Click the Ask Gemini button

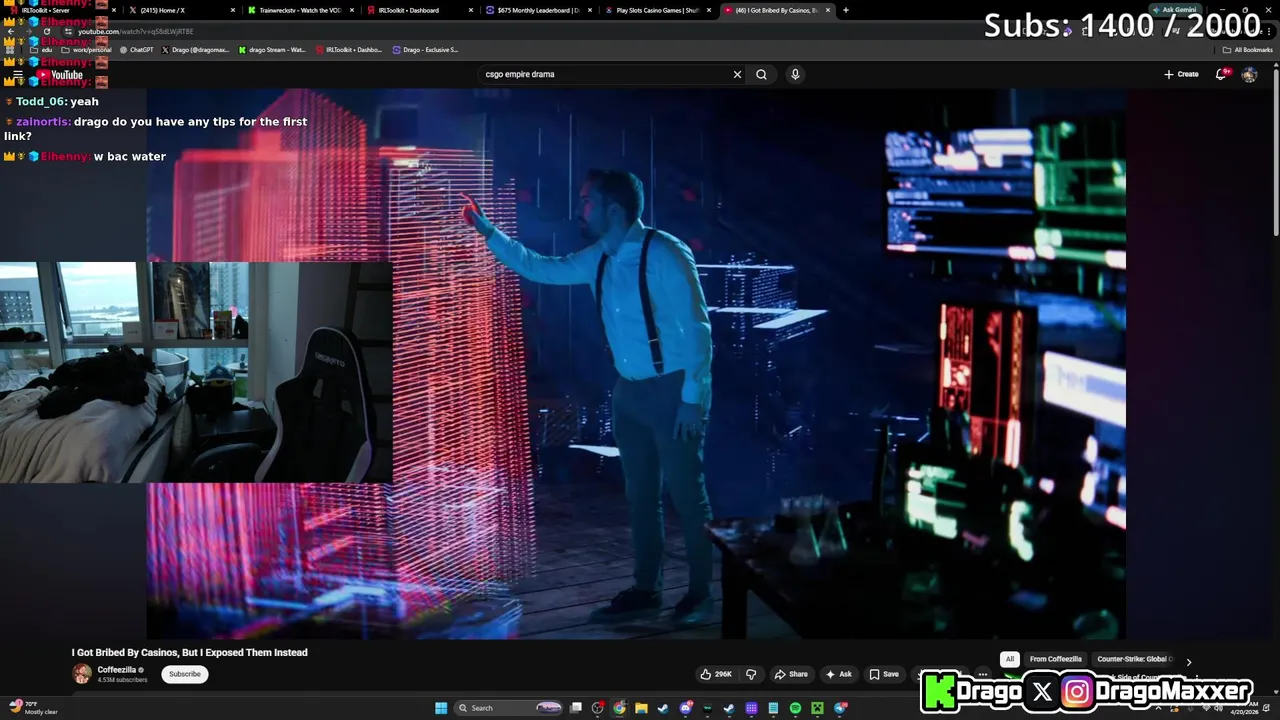[1173, 10]
